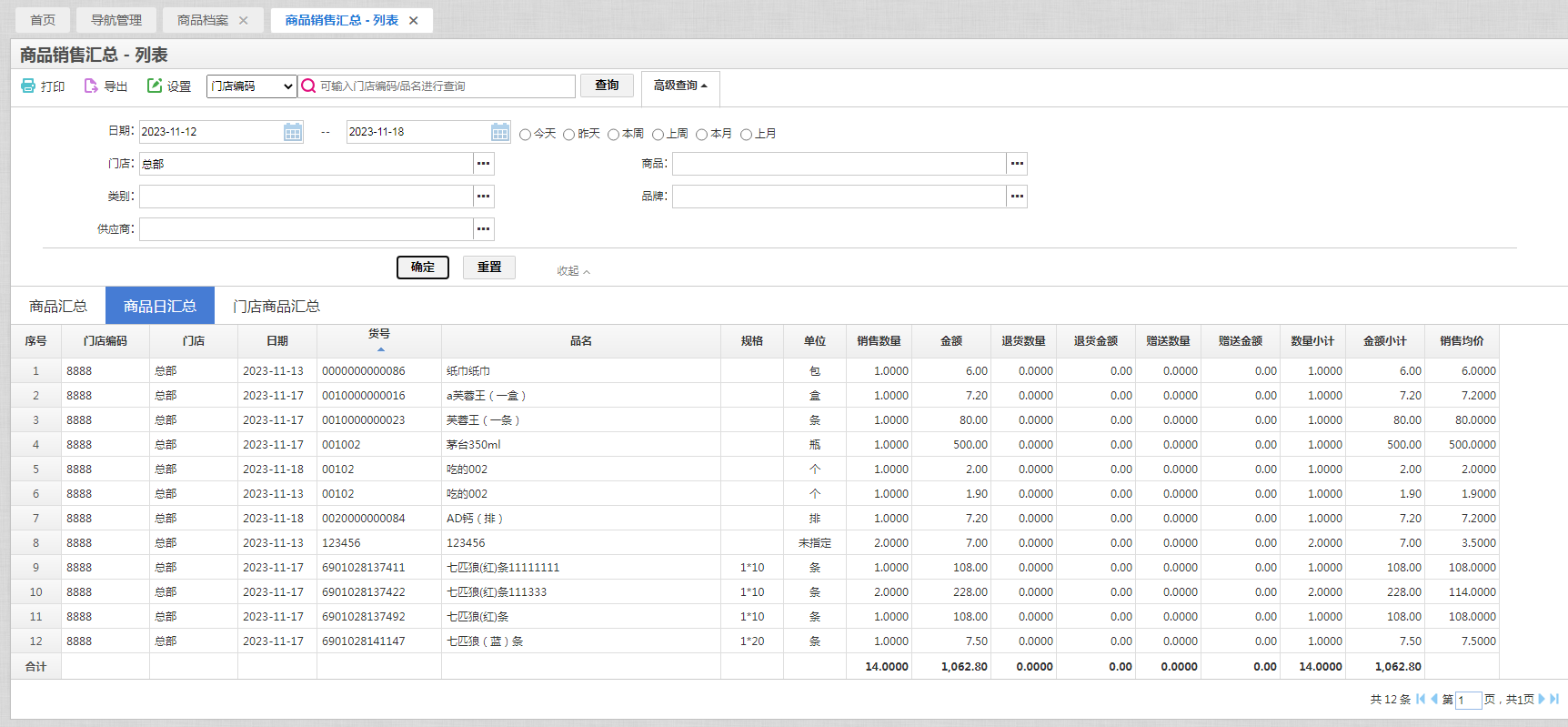The image size is (1568, 727).
Task: Open the Settings (设置) icon
Action: (x=155, y=86)
